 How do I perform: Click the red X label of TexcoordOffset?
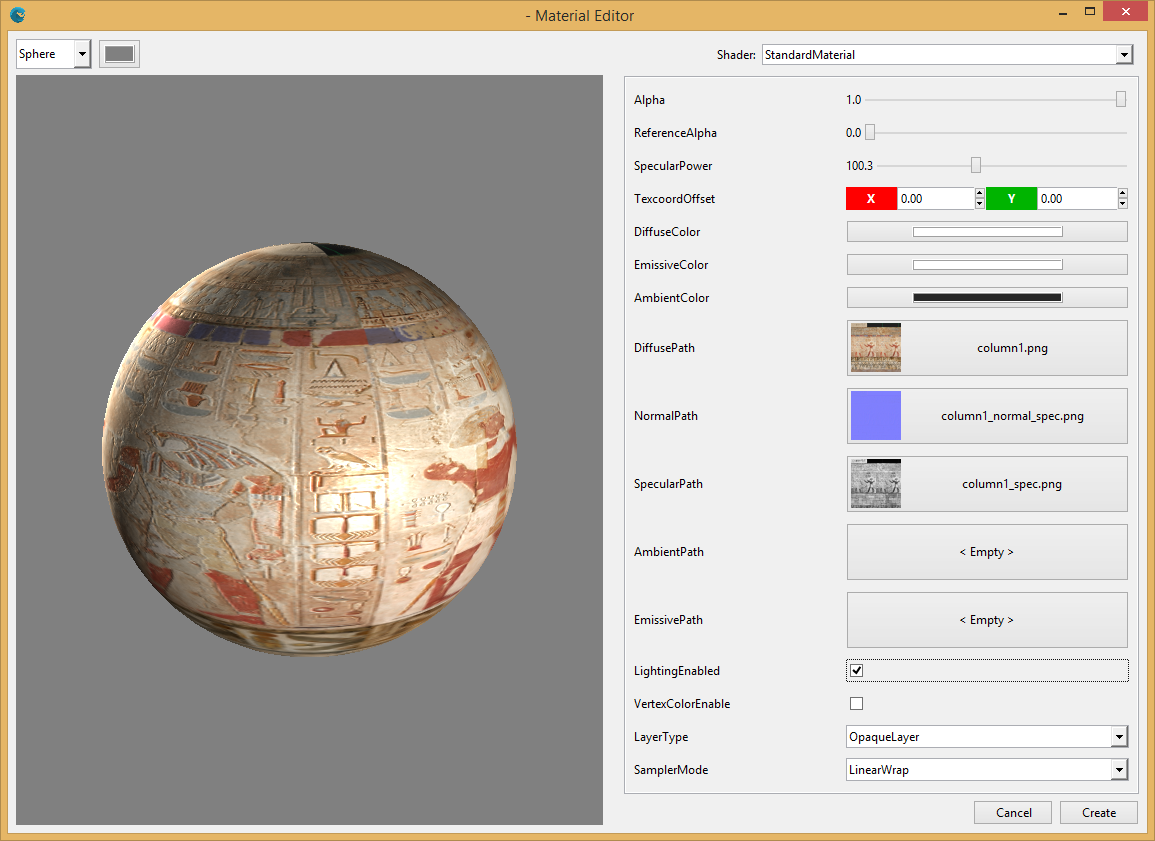[x=871, y=199]
